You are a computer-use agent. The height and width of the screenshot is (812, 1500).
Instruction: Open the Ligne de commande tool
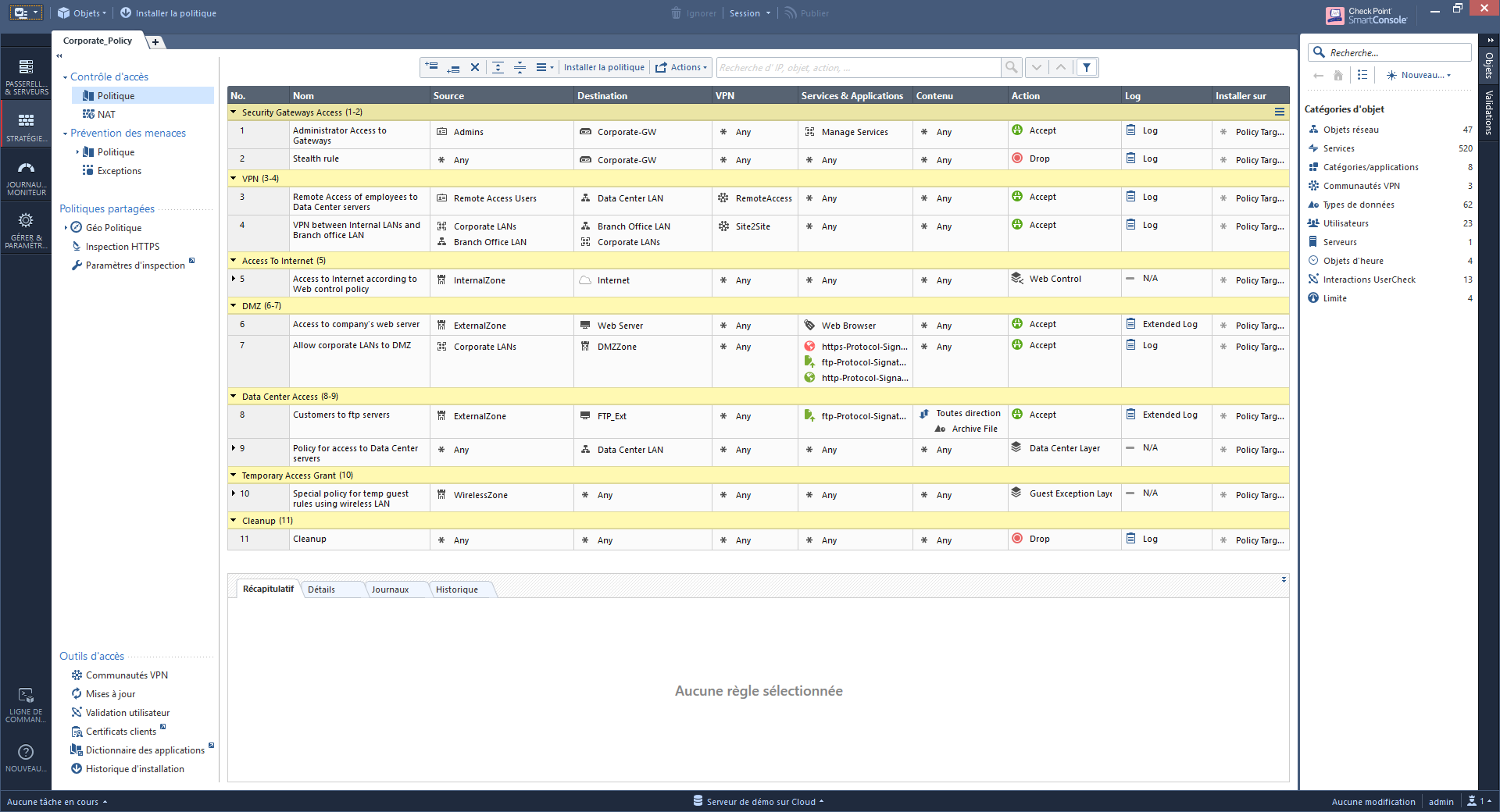tap(26, 704)
